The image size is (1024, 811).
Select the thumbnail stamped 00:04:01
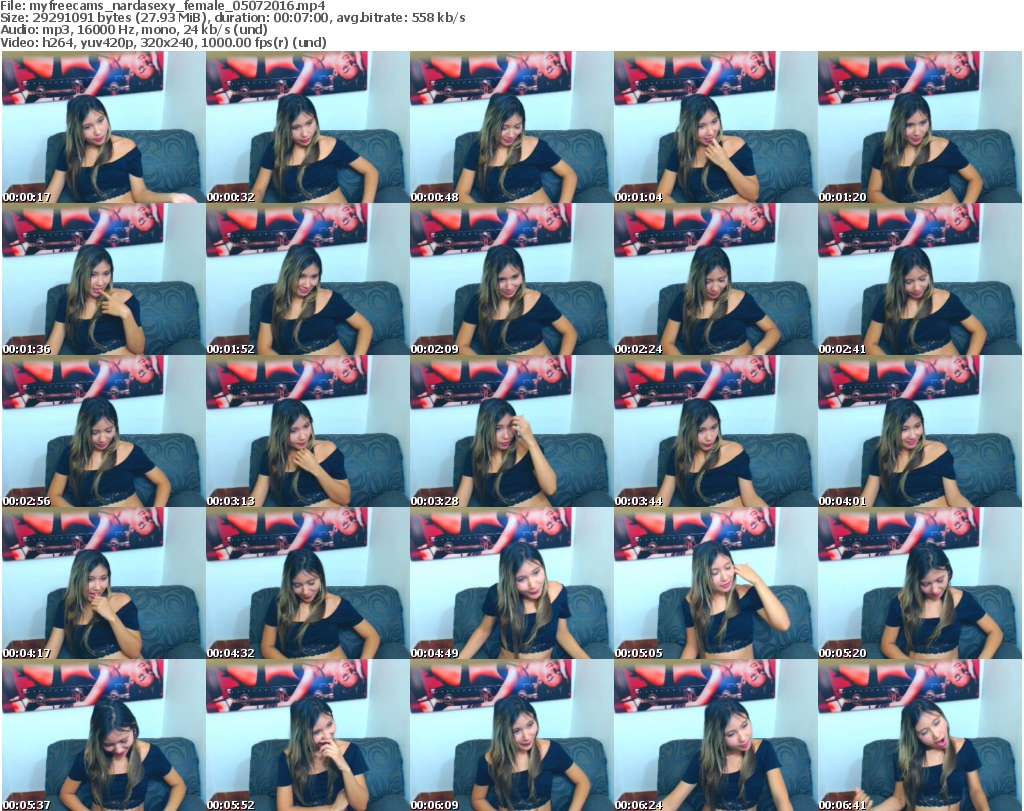point(920,432)
